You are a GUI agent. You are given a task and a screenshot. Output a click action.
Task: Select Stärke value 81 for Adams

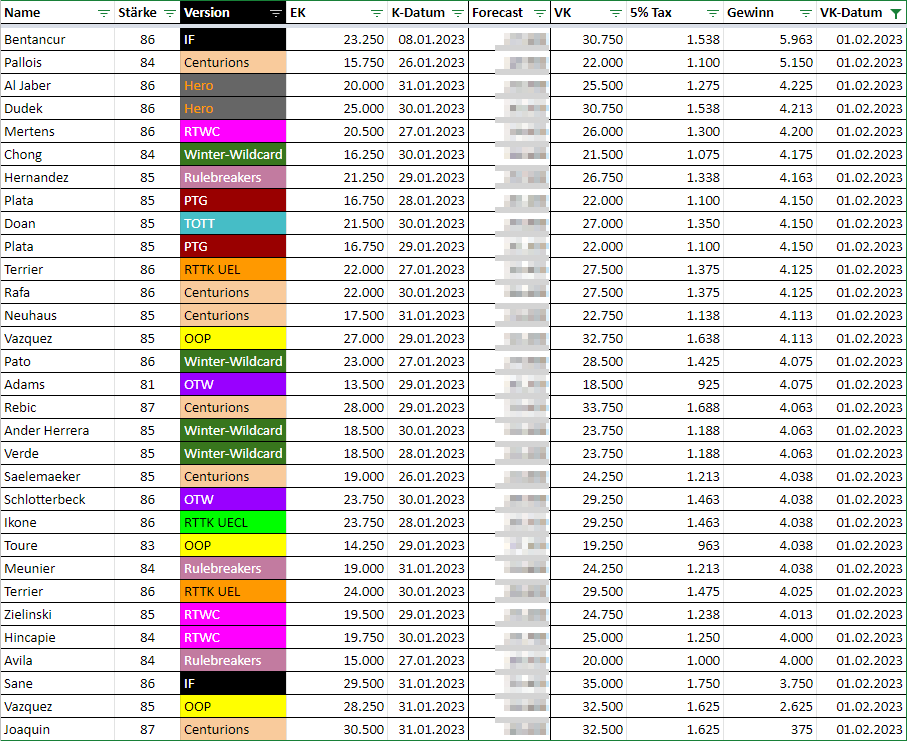click(x=148, y=385)
